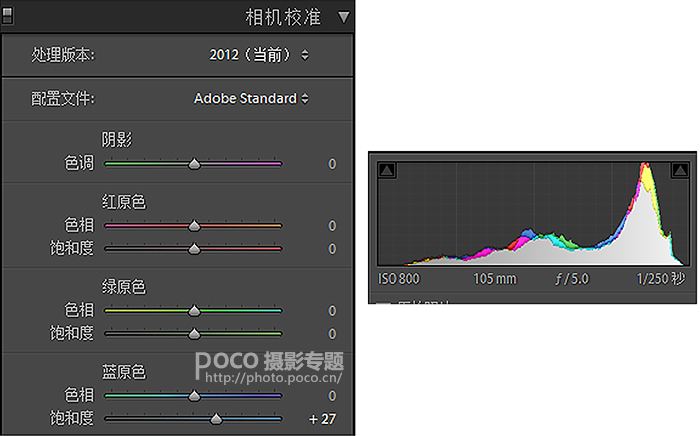The image size is (700, 436).
Task: Click the +27 blue saturation value field
Action: [322, 418]
